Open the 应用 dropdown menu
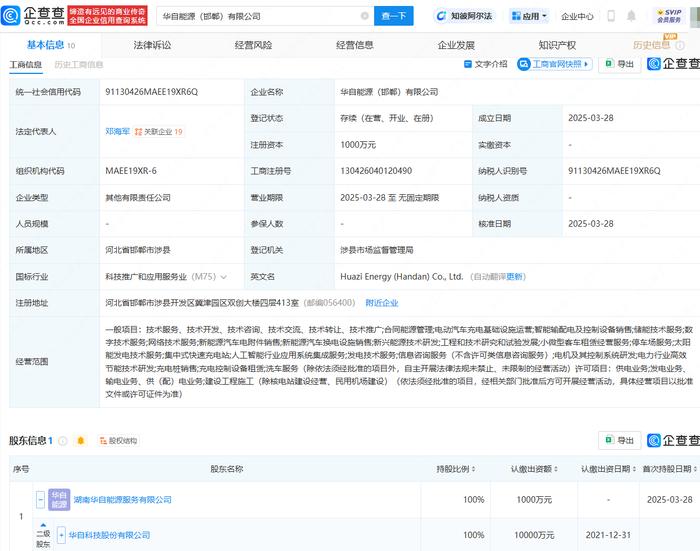This screenshot has width=700, height=551. 529,16
